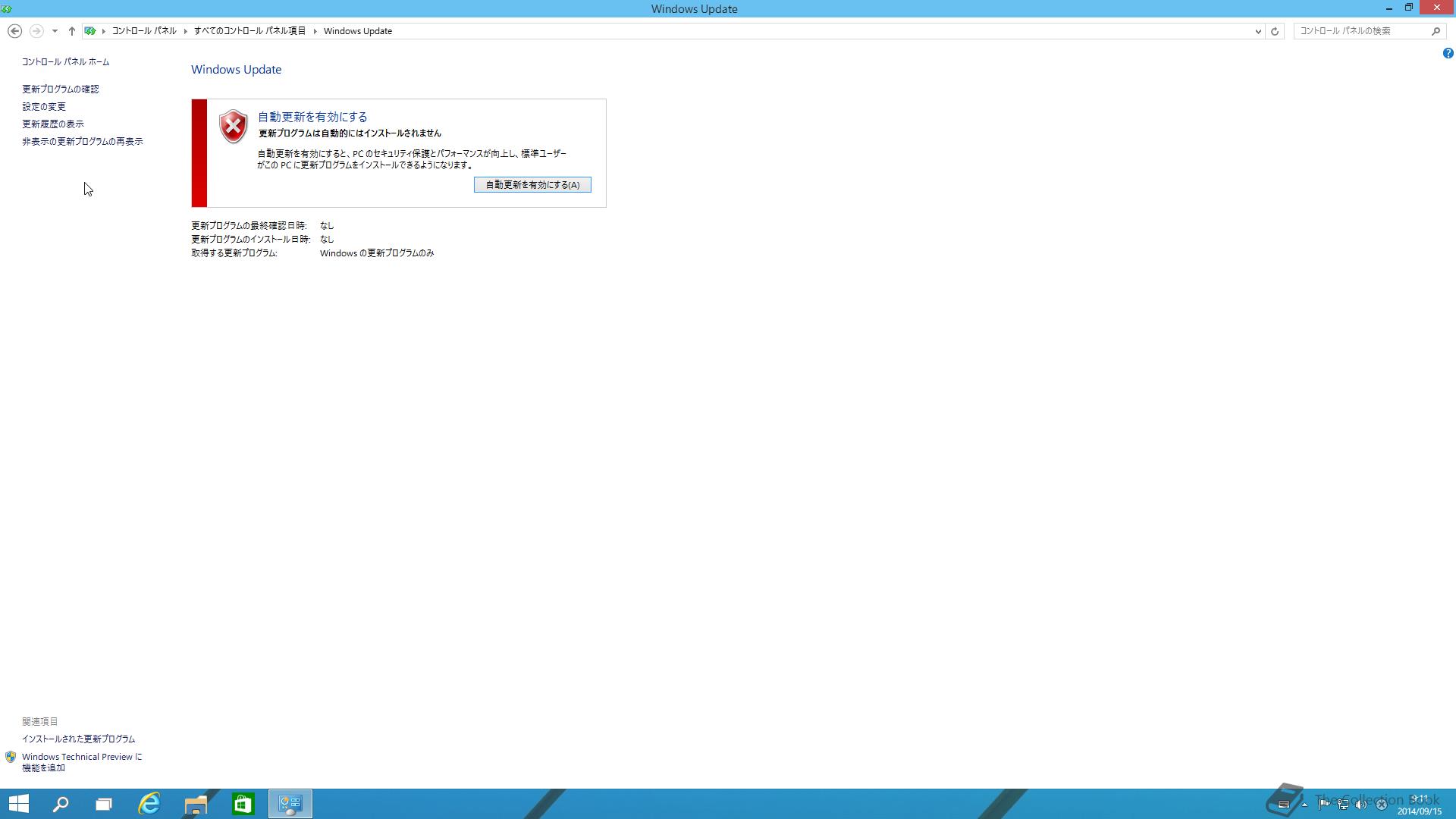This screenshot has height=819, width=1456.
Task: Expand chevron after すべてのコントロール パネル項目
Action: coord(315,31)
